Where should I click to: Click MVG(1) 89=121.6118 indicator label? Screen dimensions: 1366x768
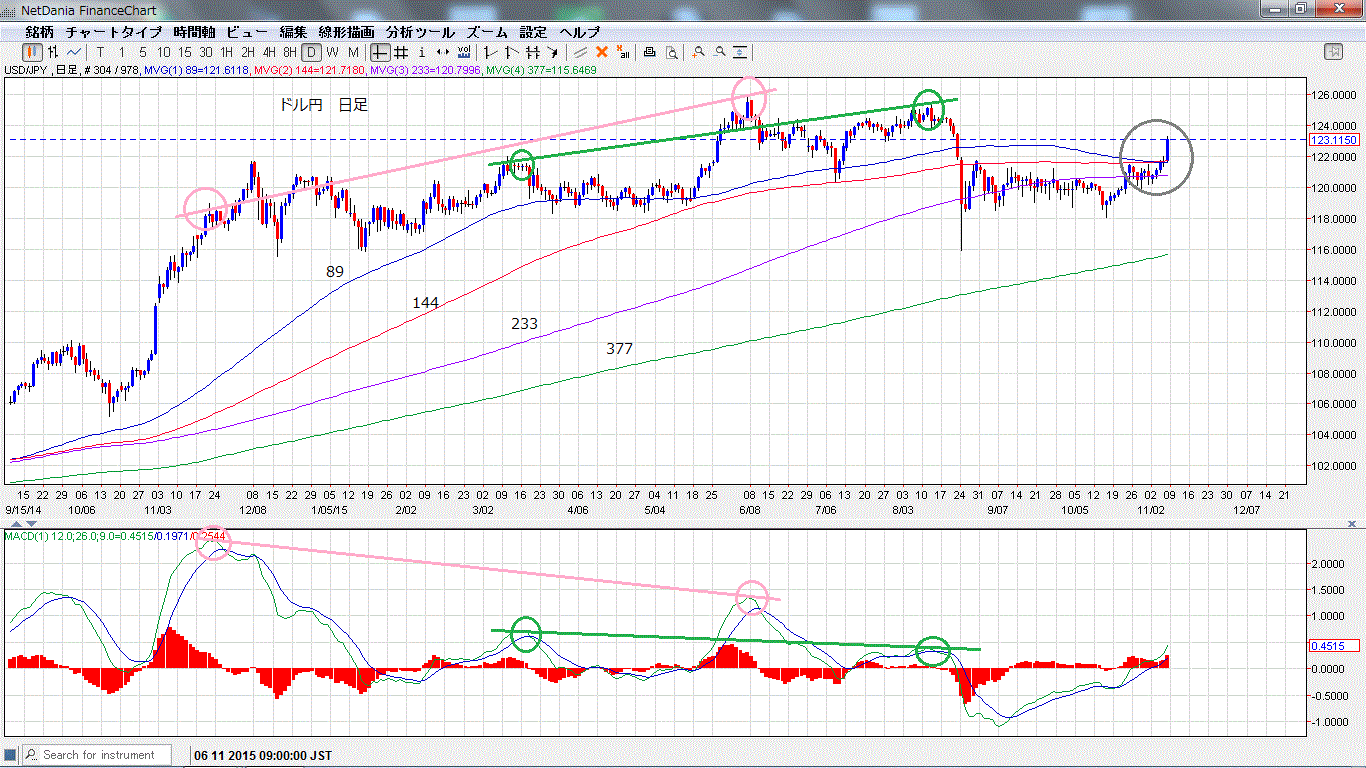tap(195, 70)
